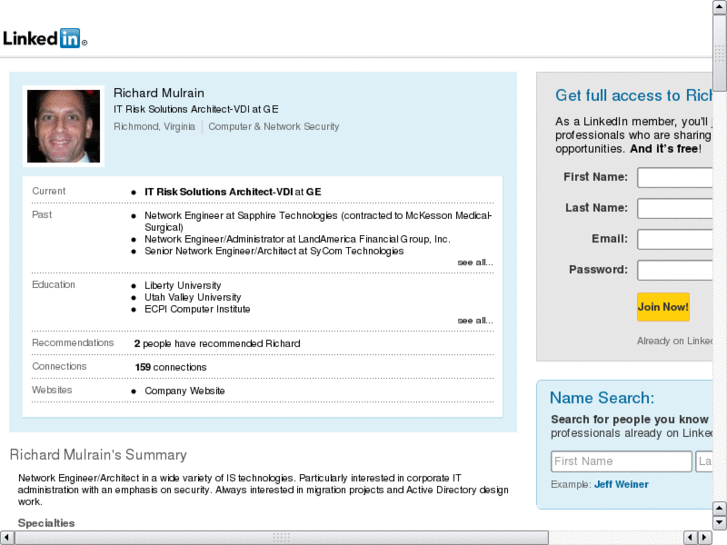The height and width of the screenshot is (545, 727).
Task: Focus the Password signup field
Action: (675, 270)
